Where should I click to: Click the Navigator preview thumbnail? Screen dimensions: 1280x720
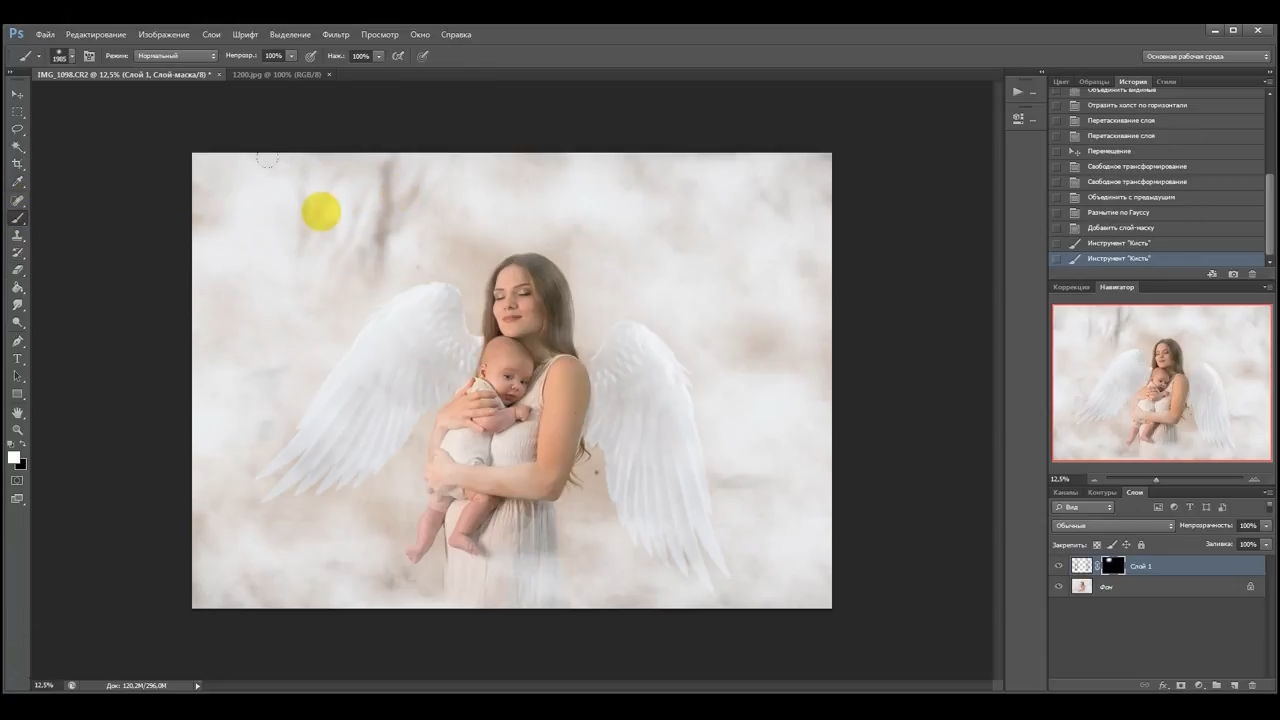(1162, 383)
